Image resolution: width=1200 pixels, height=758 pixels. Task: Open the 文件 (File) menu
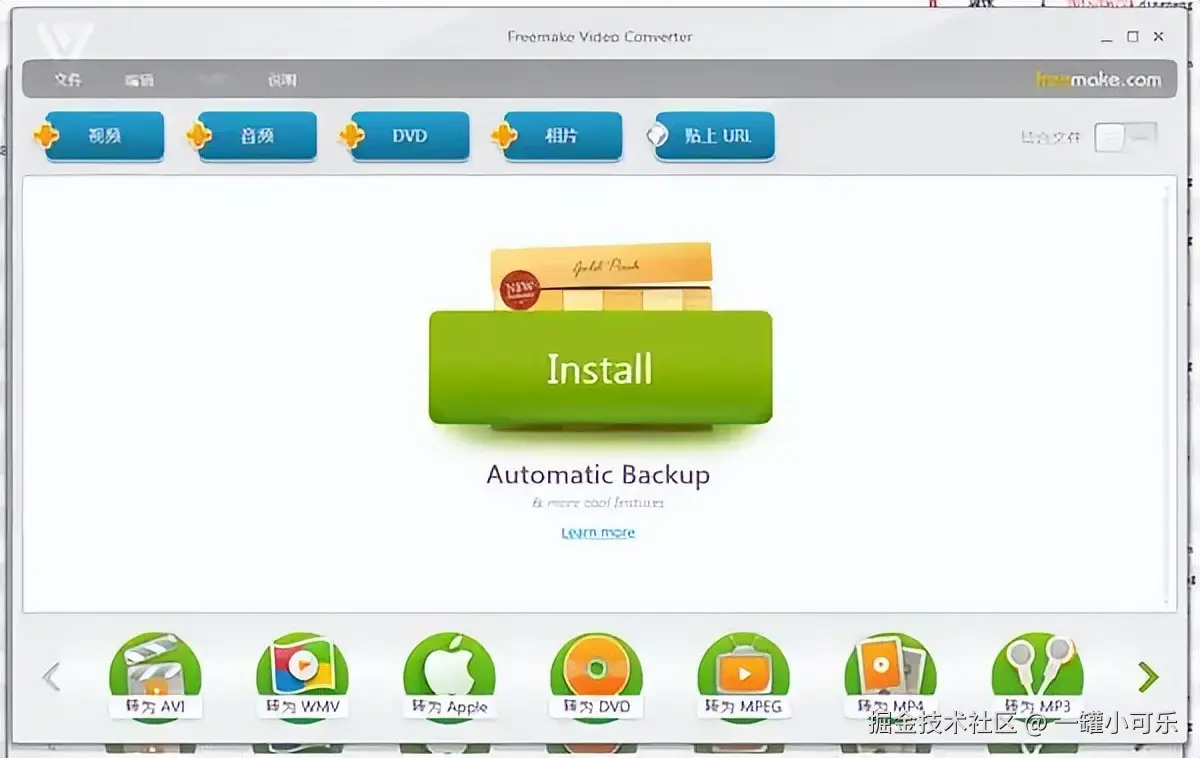point(68,80)
